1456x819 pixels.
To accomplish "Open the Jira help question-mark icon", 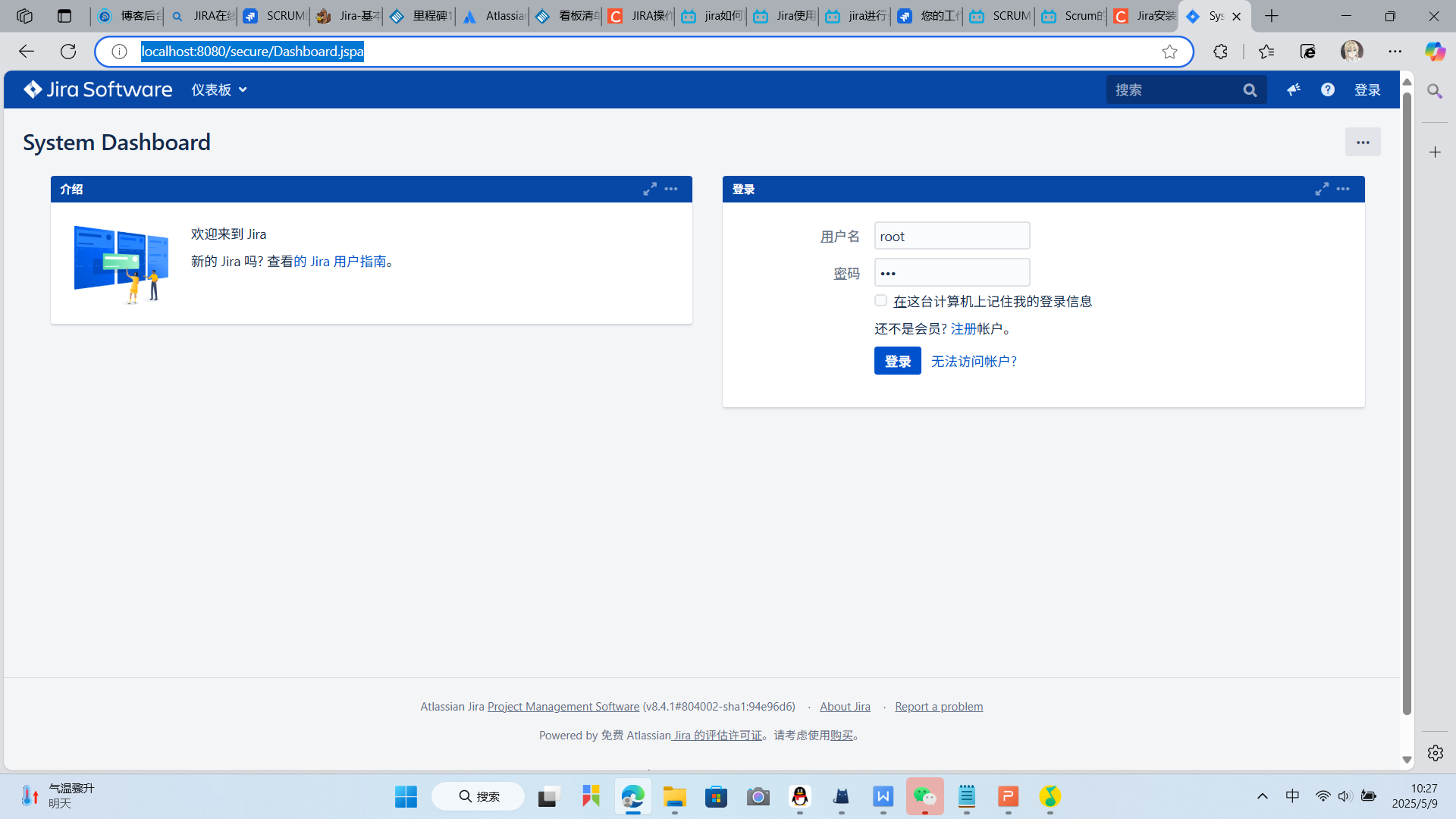I will point(1328,89).
